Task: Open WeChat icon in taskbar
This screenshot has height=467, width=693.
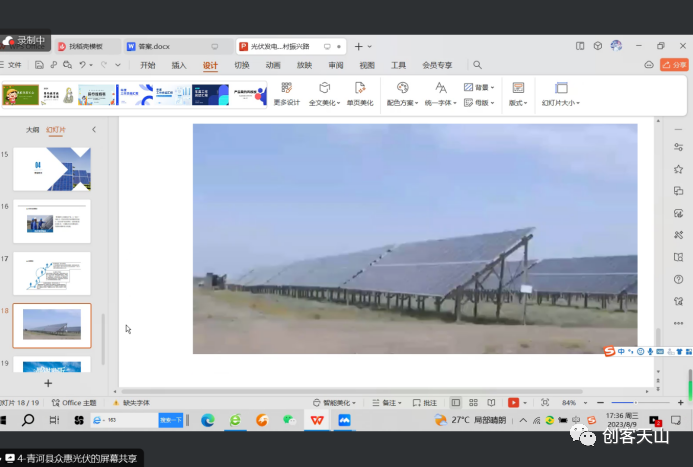Action: click(x=289, y=420)
